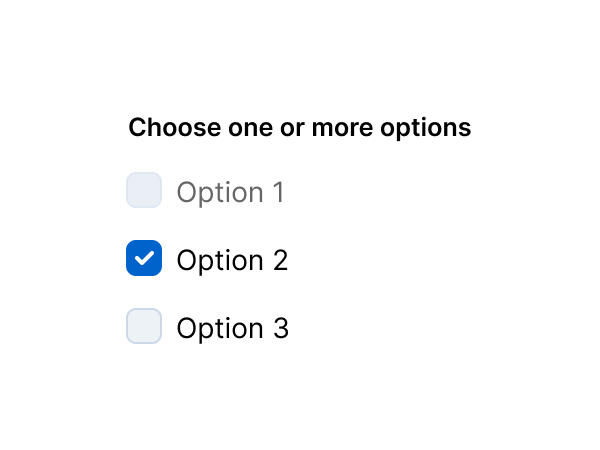600x450 pixels.
Task: Tap the digit 1 in the disabled label
Action: [x=277, y=192]
